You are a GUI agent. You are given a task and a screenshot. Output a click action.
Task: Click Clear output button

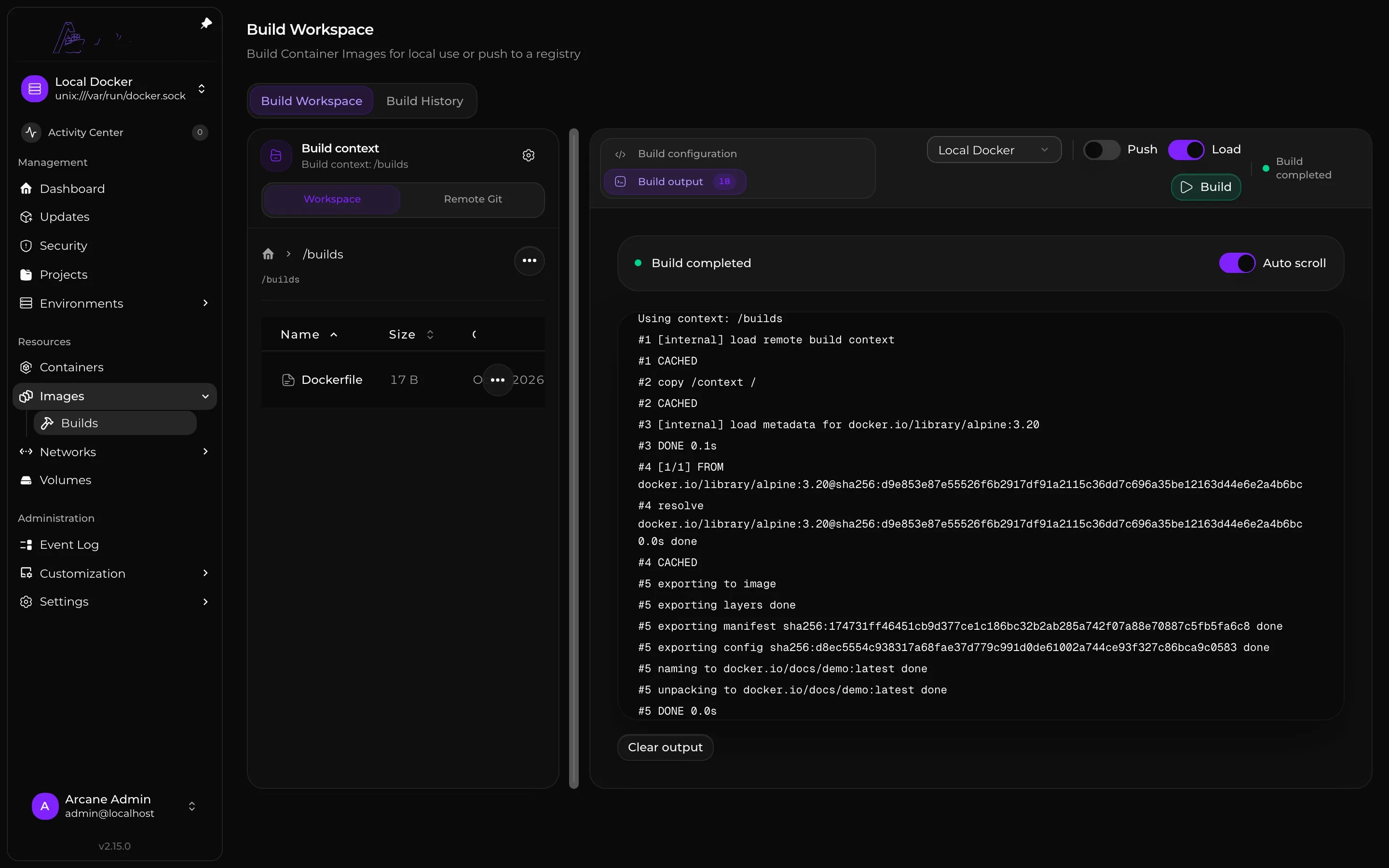tap(665, 747)
